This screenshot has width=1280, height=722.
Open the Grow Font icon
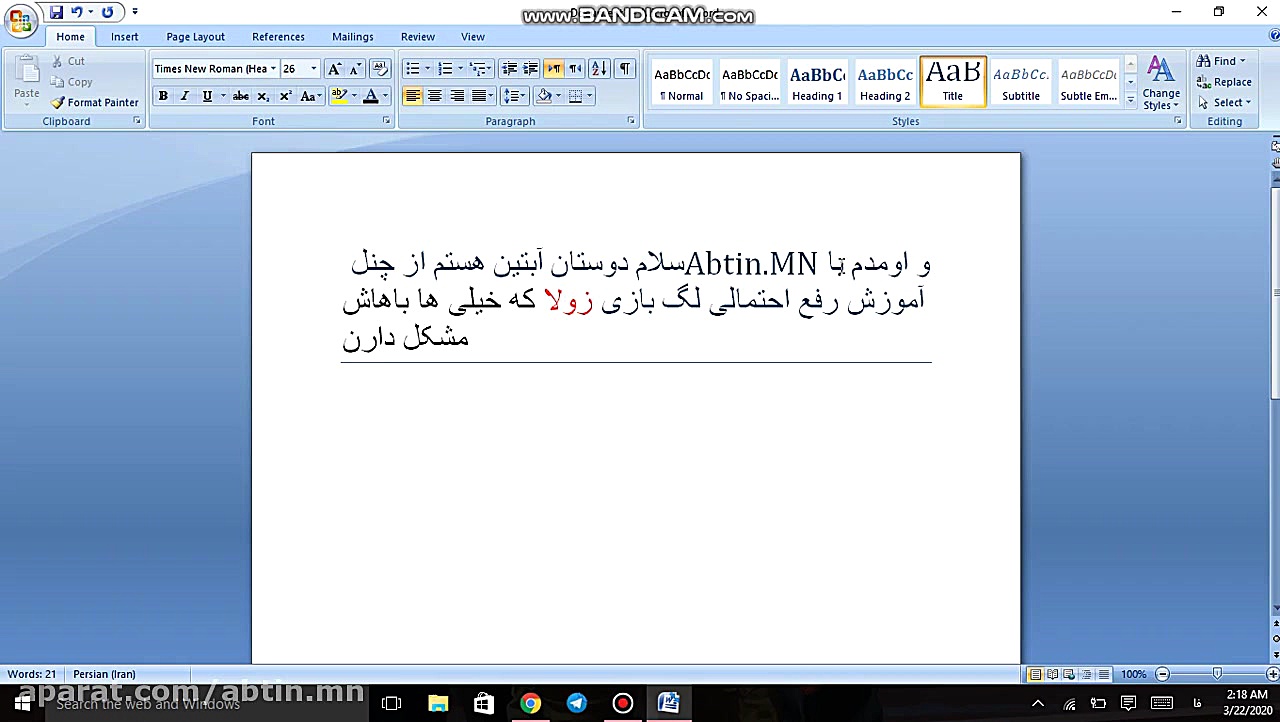point(334,70)
